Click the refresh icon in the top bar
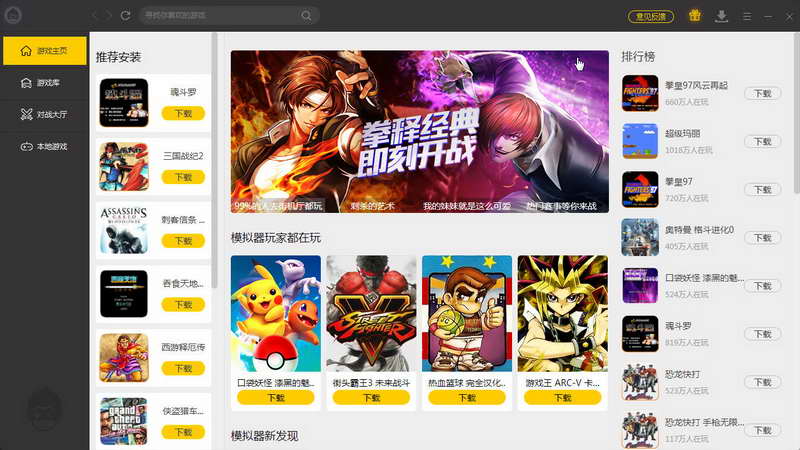The image size is (800, 450). [126, 16]
